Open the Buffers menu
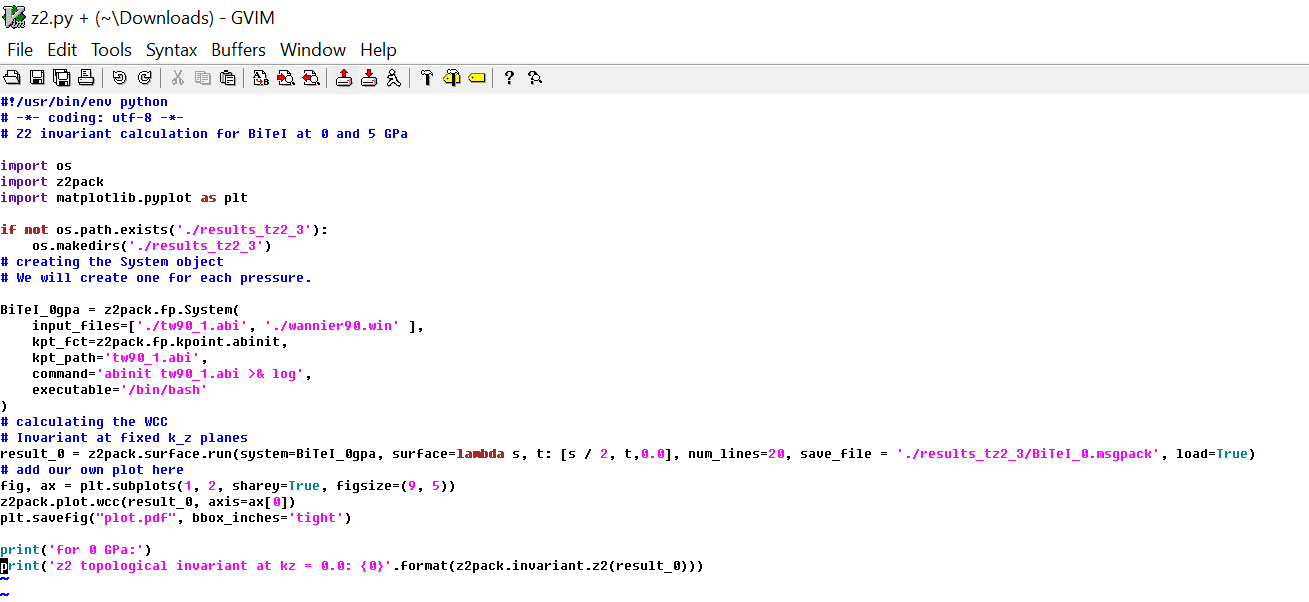The height and width of the screenshot is (602, 1309). [239, 50]
